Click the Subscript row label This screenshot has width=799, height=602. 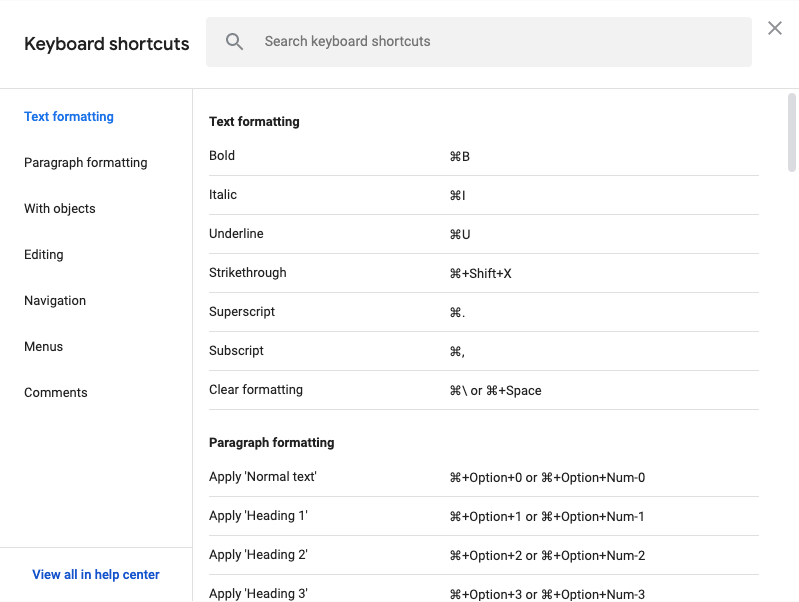(x=236, y=351)
